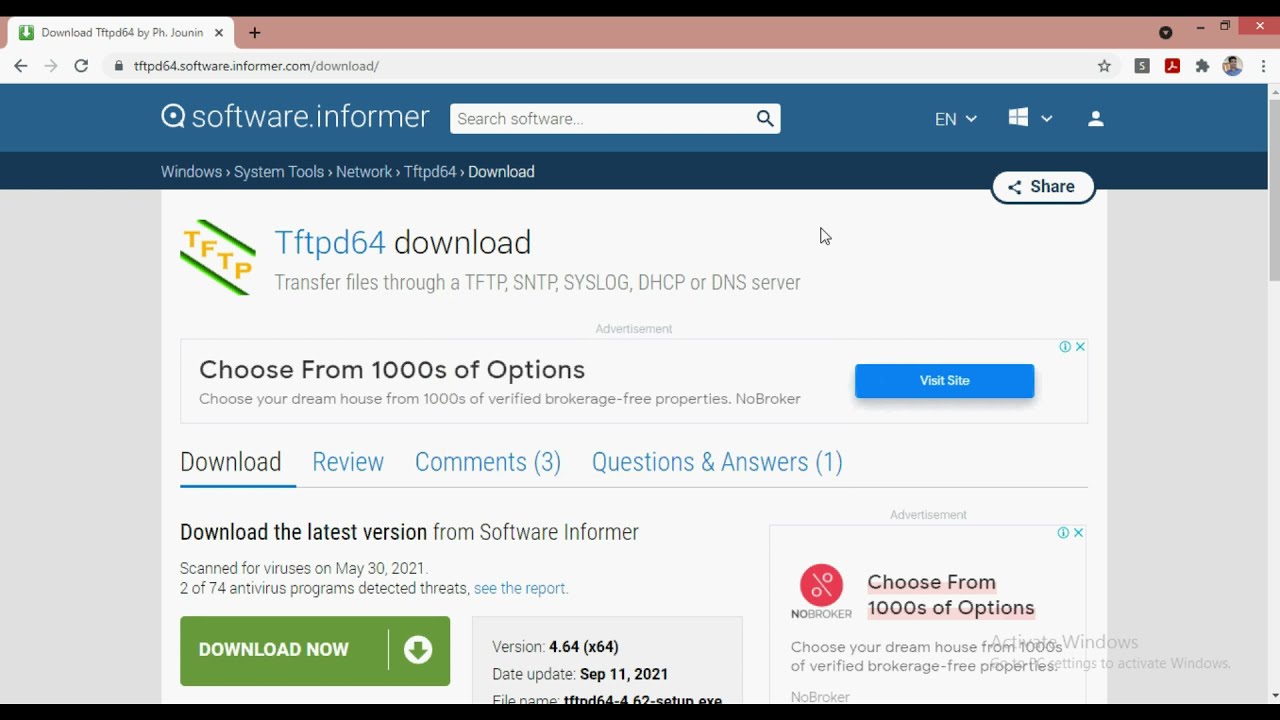The width and height of the screenshot is (1280, 720).
Task: Click the Visit Site ad button
Action: tap(944, 381)
